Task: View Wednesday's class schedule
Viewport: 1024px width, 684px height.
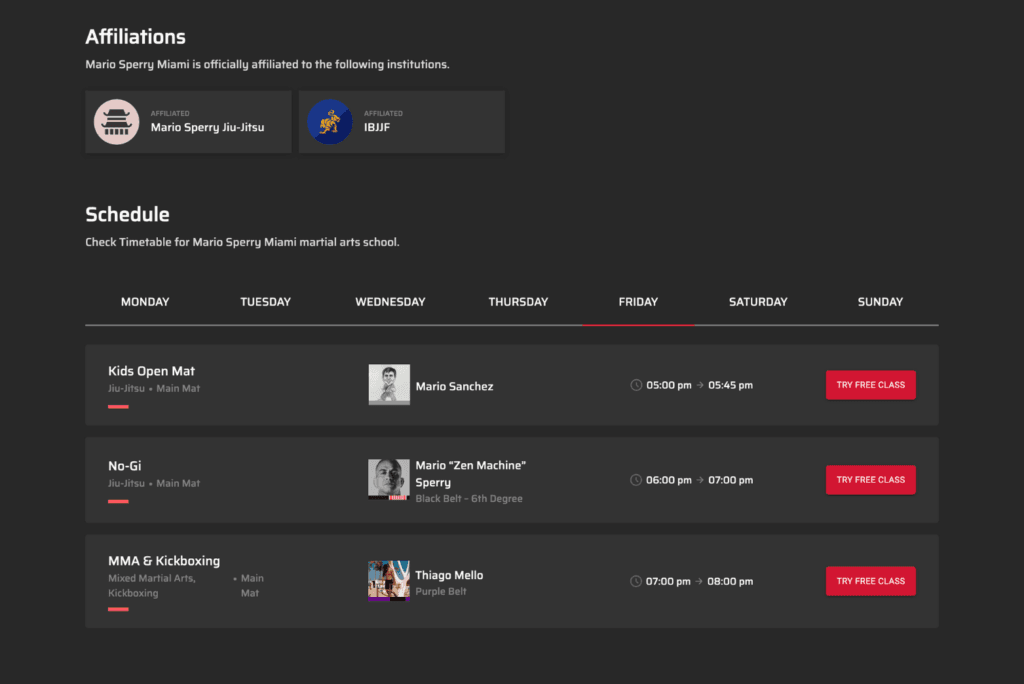Action: [390, 301]
